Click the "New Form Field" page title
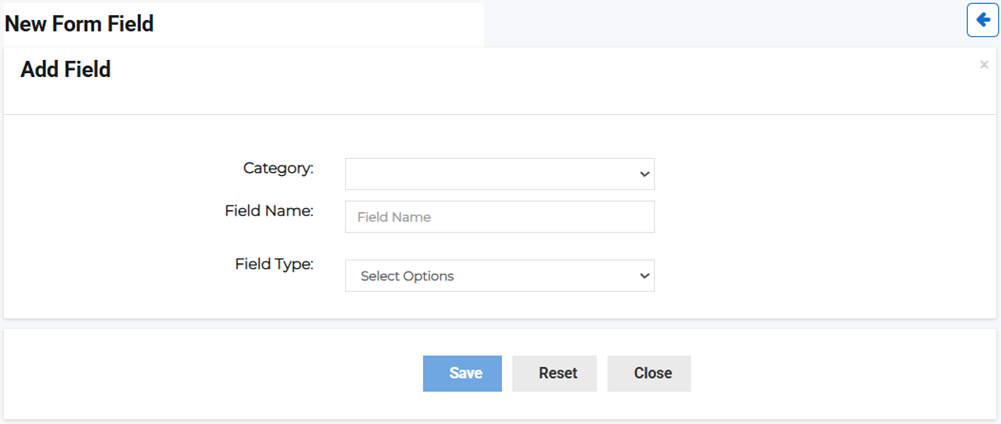1001x424 pixels. [79, 24]
